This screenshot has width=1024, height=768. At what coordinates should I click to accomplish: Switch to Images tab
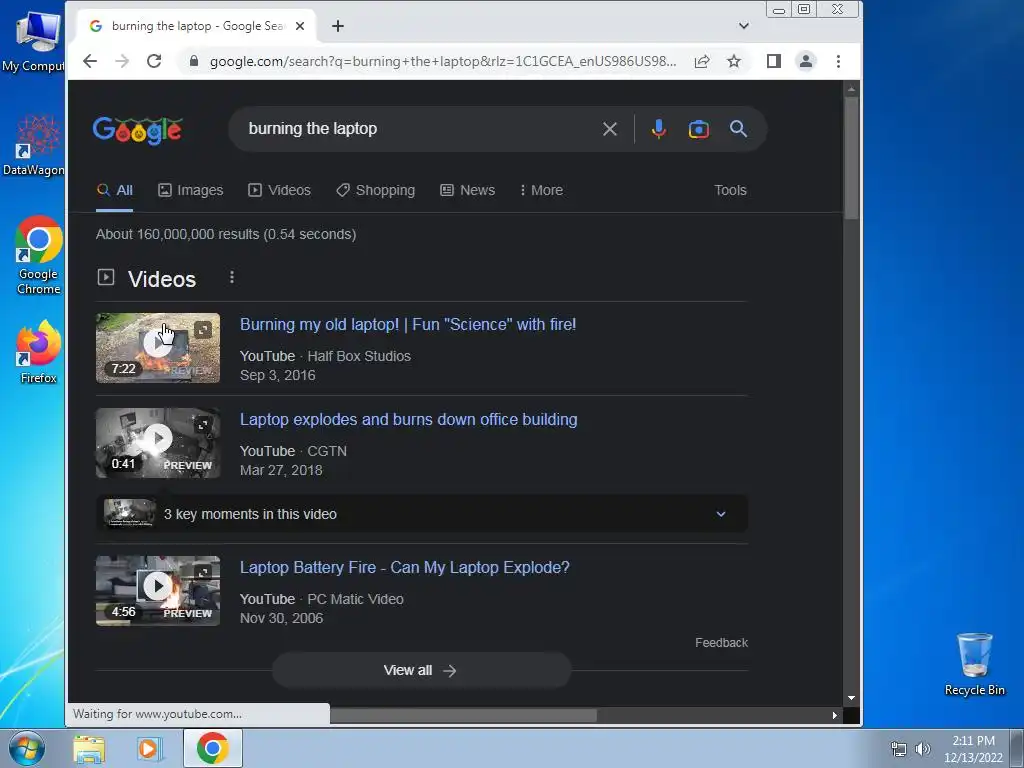[191, 190]
